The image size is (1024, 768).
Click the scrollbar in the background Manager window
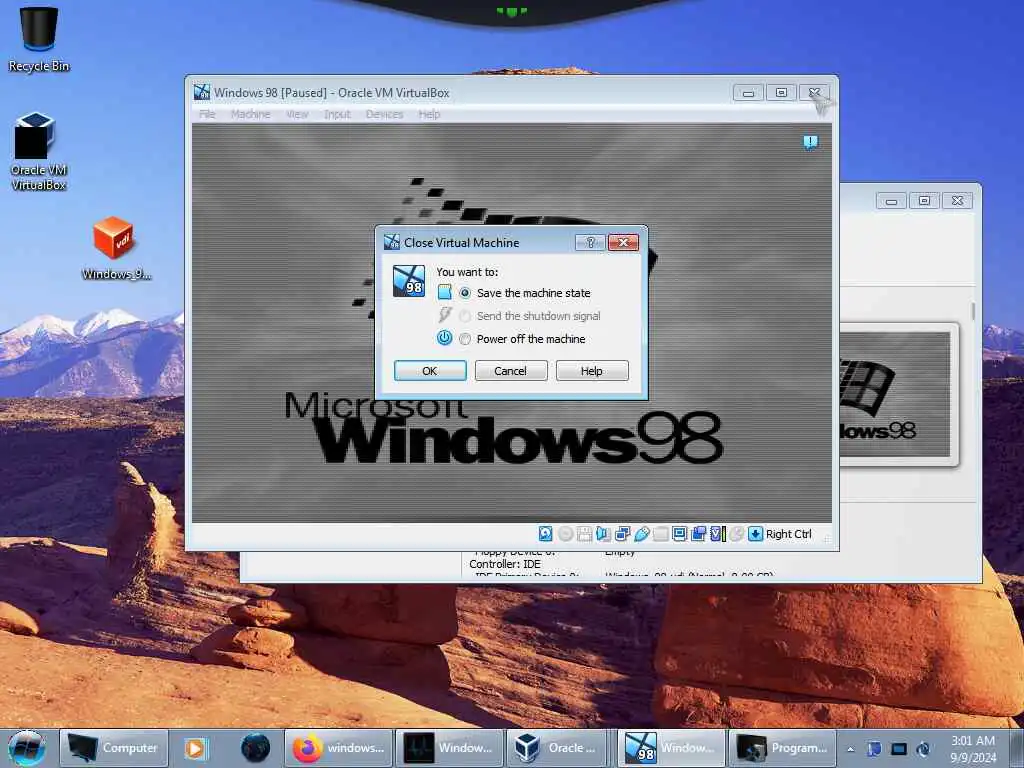tap(972, 311)
